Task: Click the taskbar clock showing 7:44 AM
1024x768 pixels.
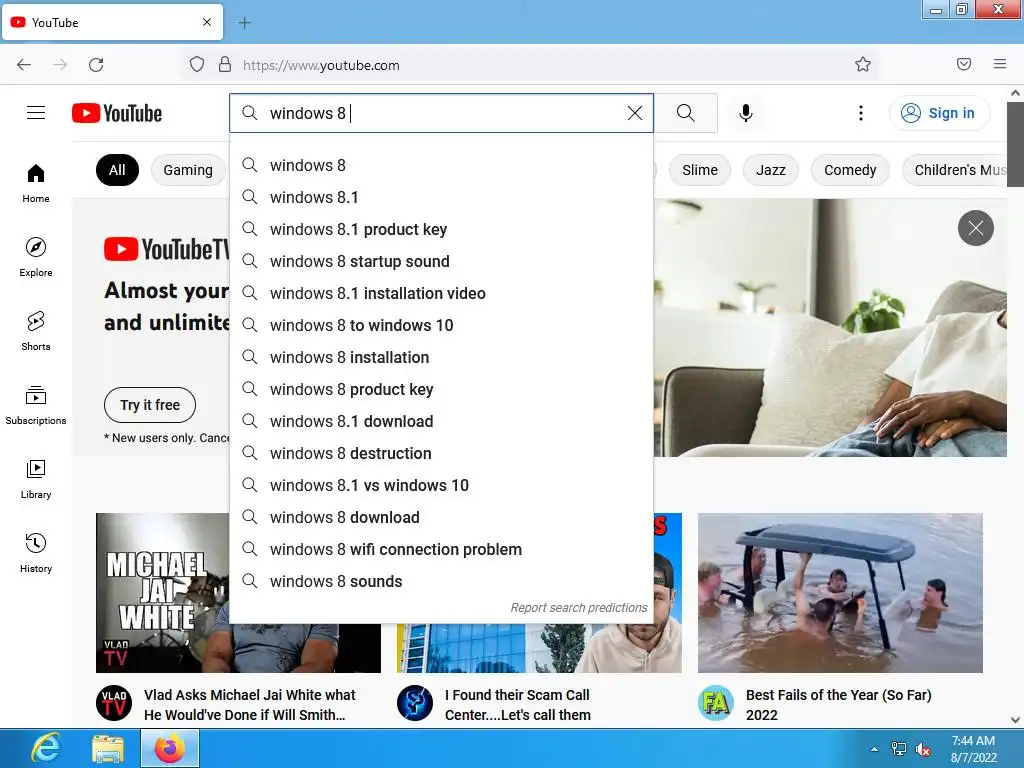Action: click(x=973, y=749)
